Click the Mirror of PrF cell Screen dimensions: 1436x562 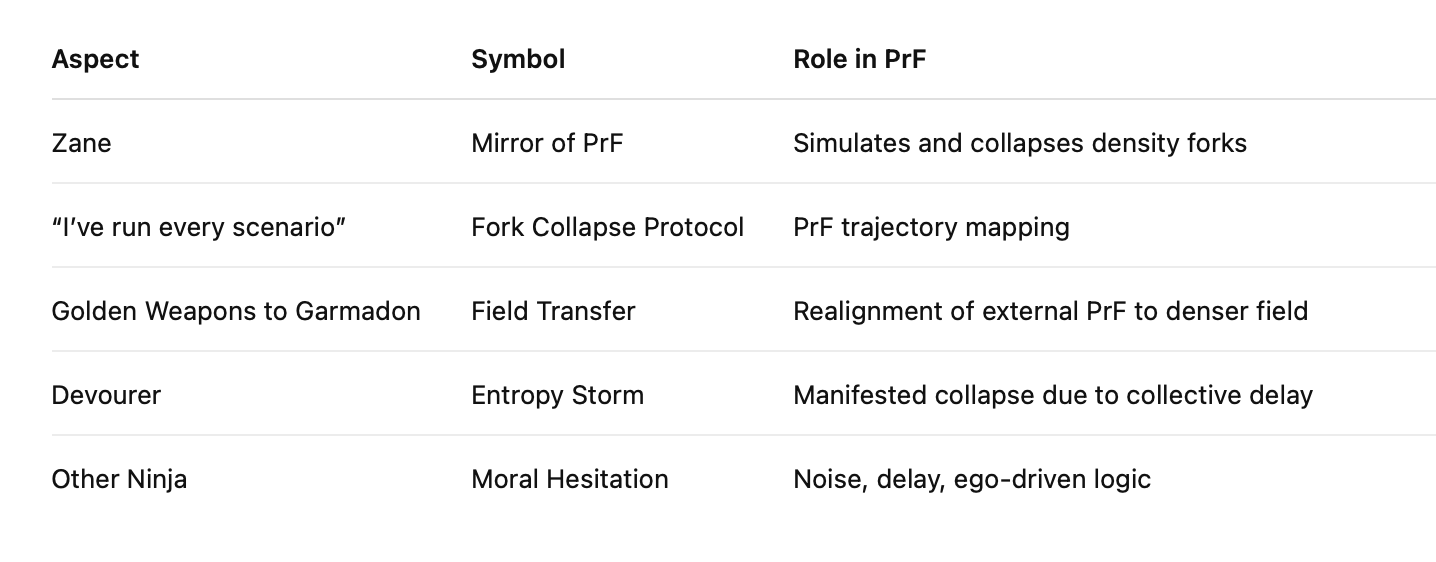[546, 143]
